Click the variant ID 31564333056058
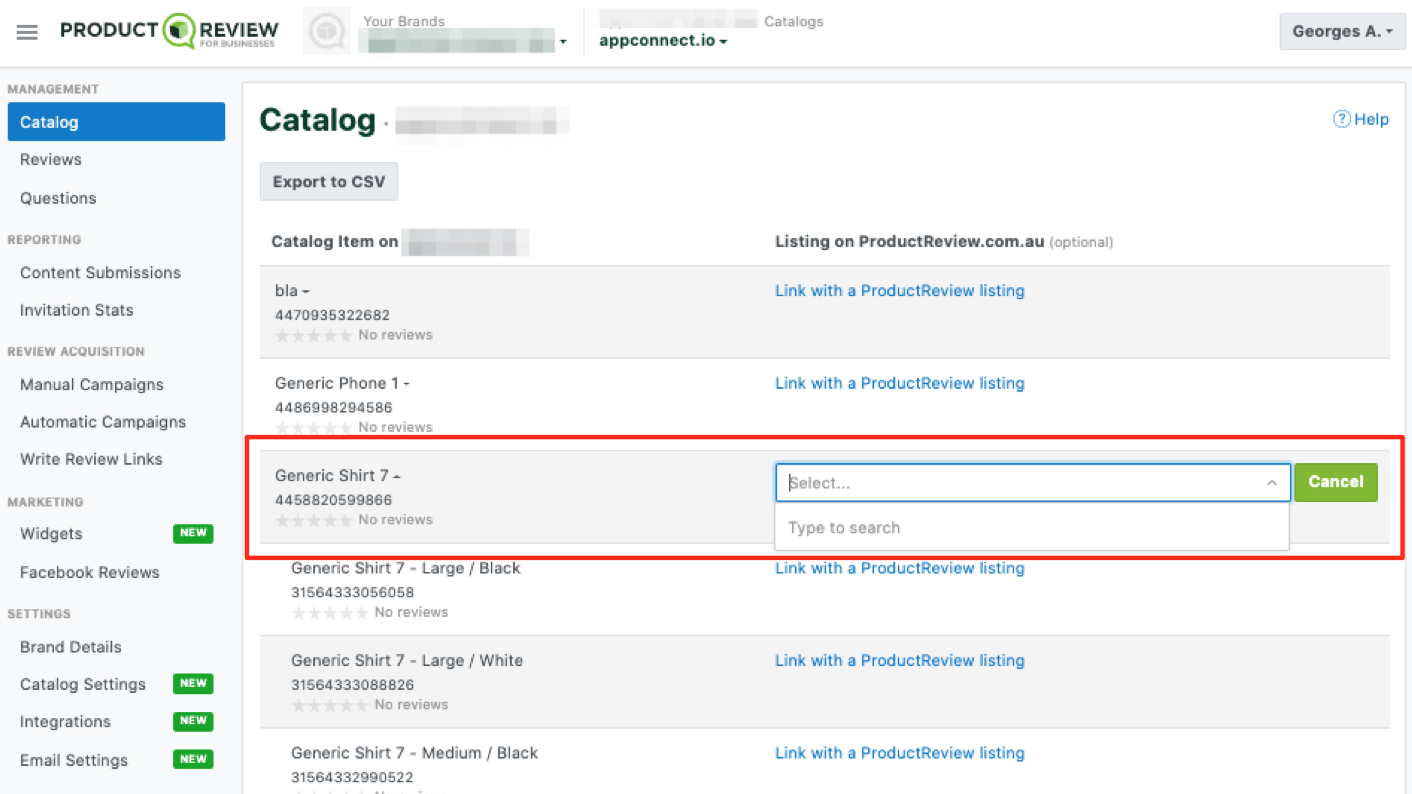The width and height of the screenshot is (1412, 794). 353,592
